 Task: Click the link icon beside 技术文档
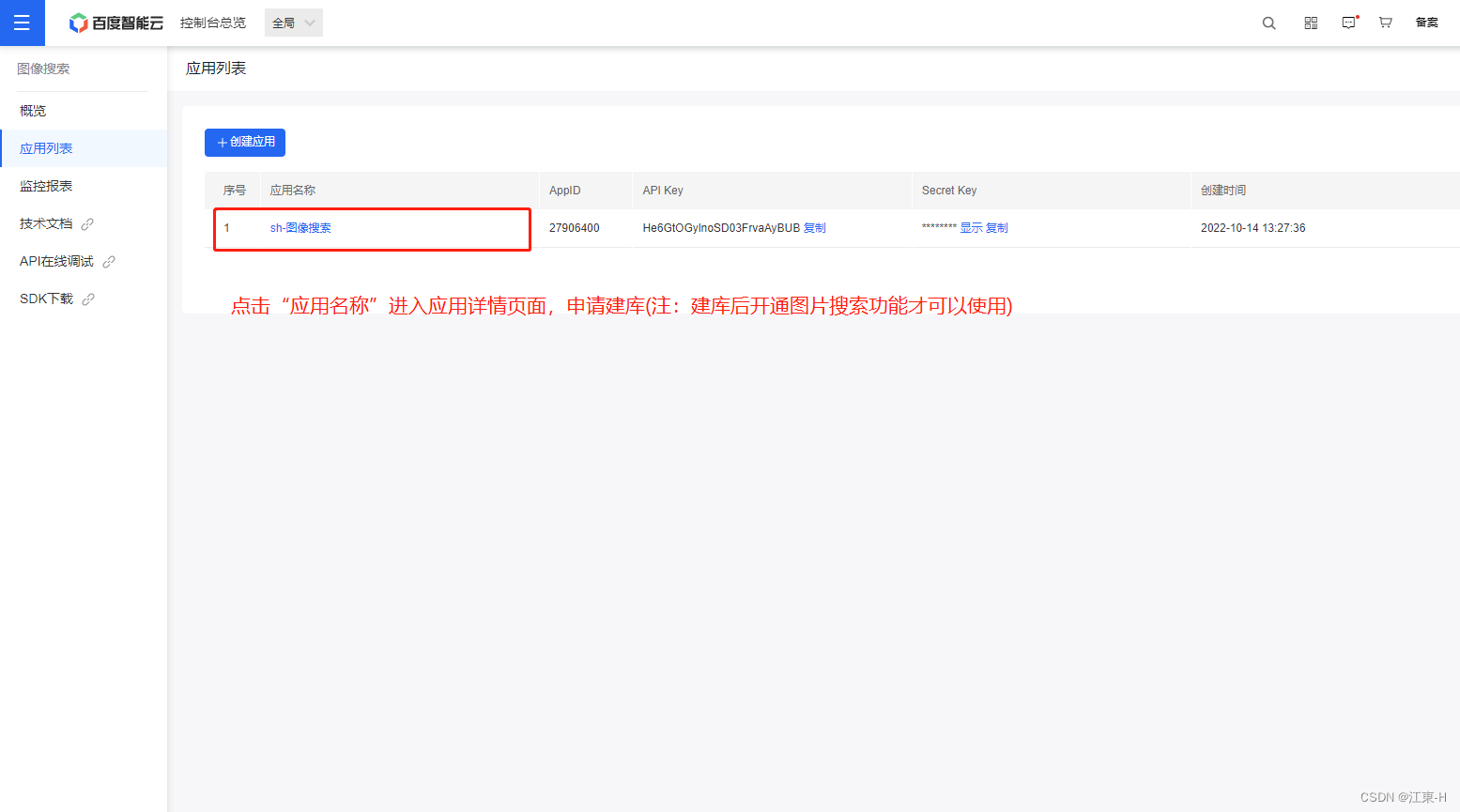pyautogui.click(x=87, y=224)
